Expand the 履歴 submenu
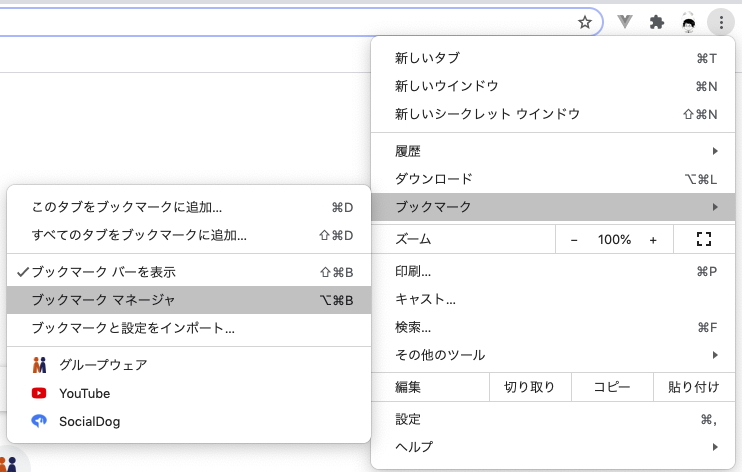 click(553, 151)
